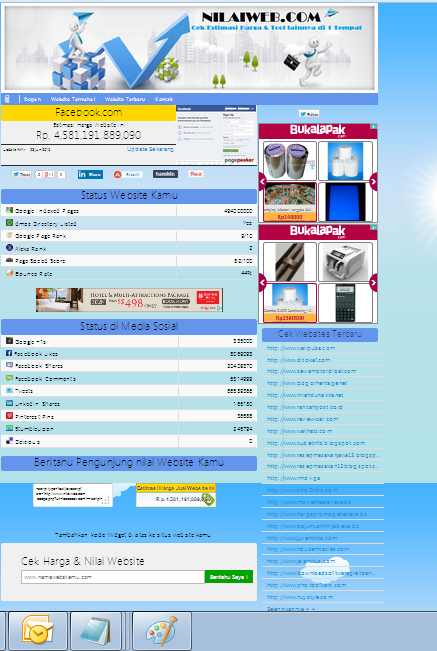Click the Rp140000 product in Bukalapak ad
Screen dimensions: 437x651
point(290,202)
